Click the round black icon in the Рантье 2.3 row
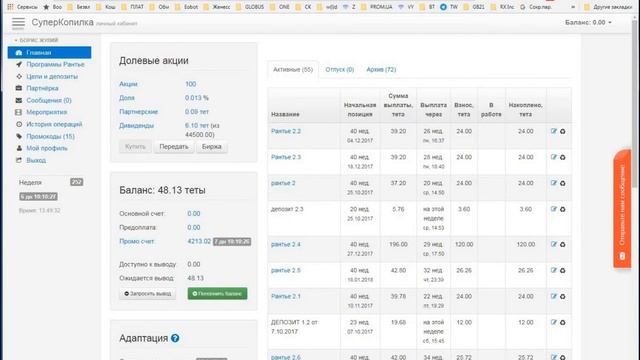The height and width of the screenshot is (360, 640). pos(562,158)
